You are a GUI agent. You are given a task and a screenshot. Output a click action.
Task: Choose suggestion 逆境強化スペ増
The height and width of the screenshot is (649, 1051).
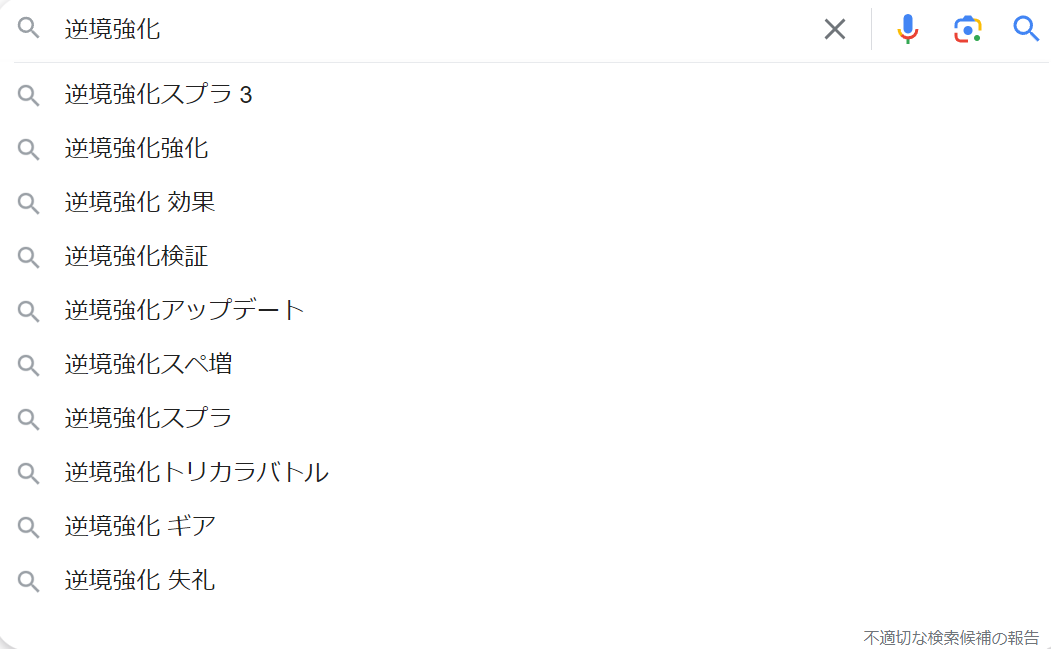tap(148, 364)
